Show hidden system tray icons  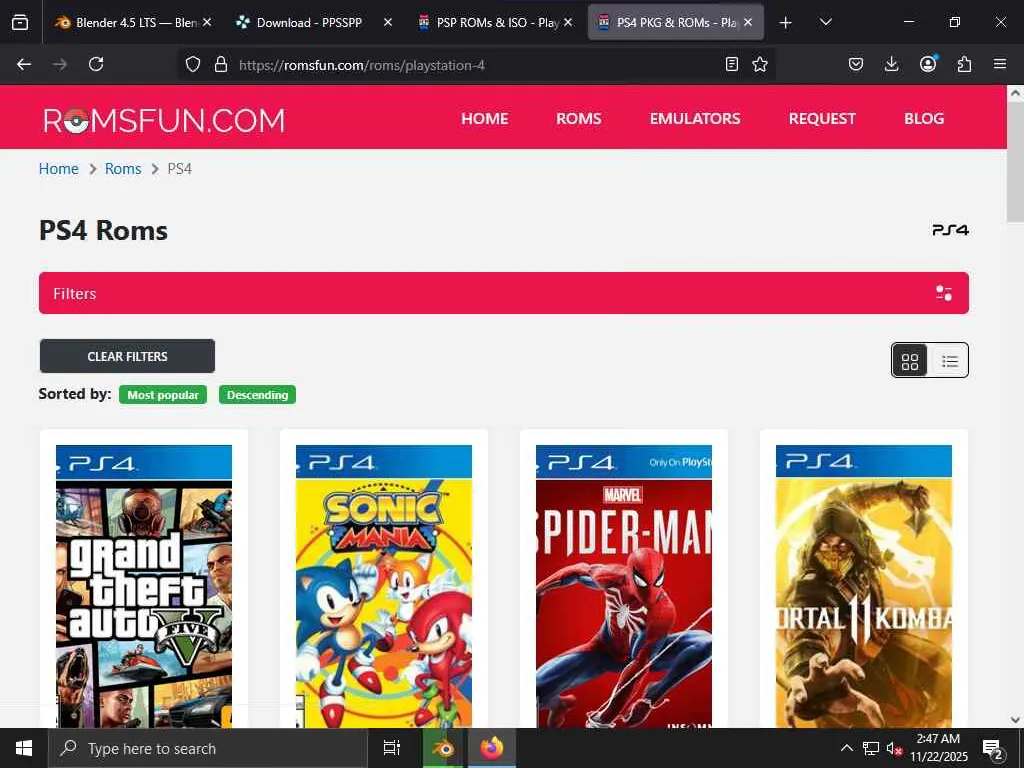click(x=846, y=748)
